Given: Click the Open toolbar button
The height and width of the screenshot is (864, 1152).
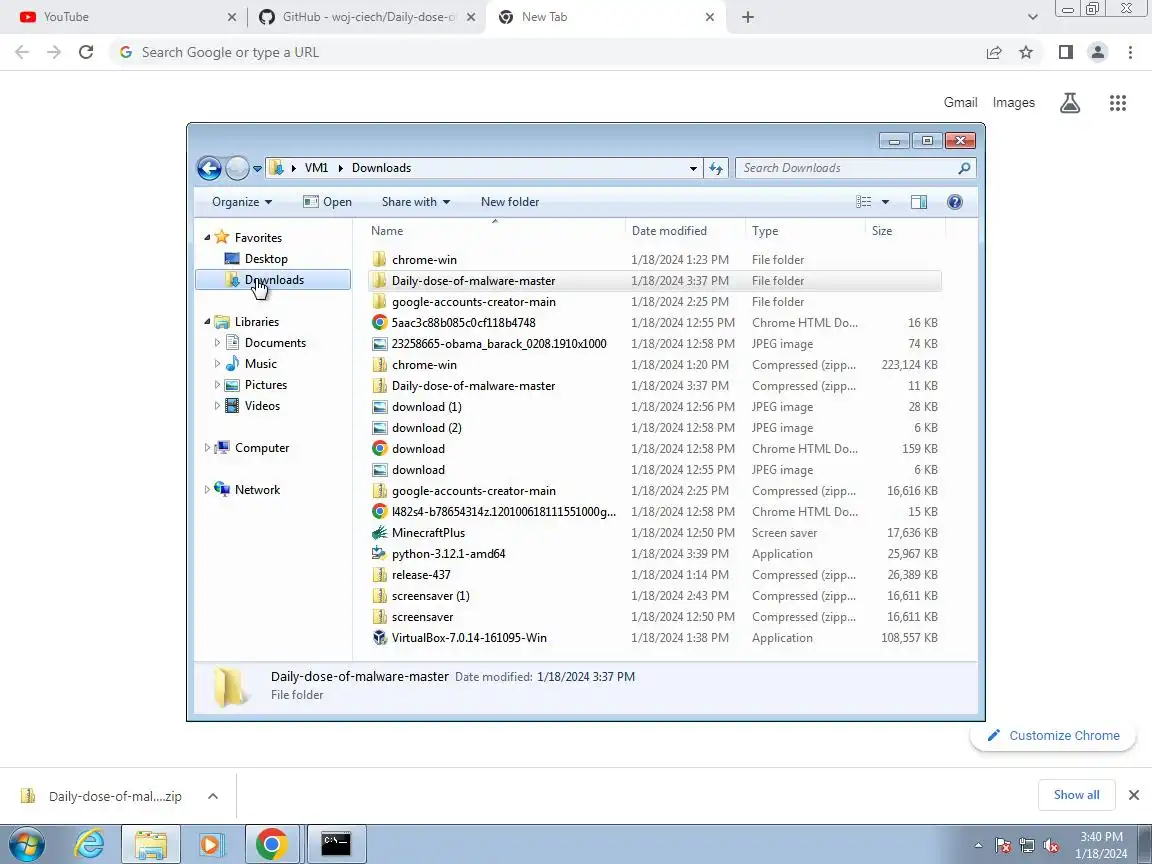Looking at the screenshot, I should (x=328, y=202).
